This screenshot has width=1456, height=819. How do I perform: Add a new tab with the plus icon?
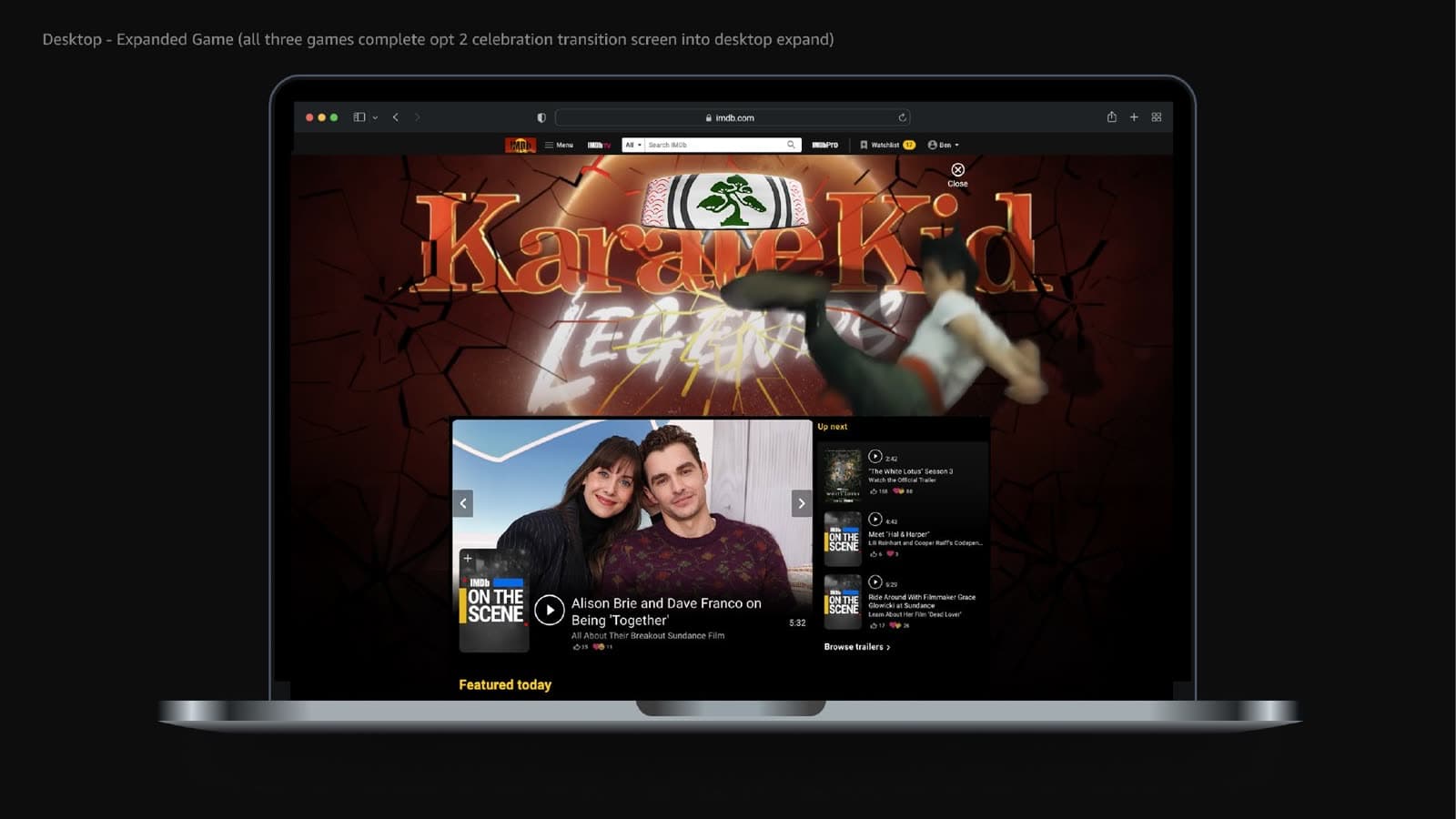(1134, 117)
